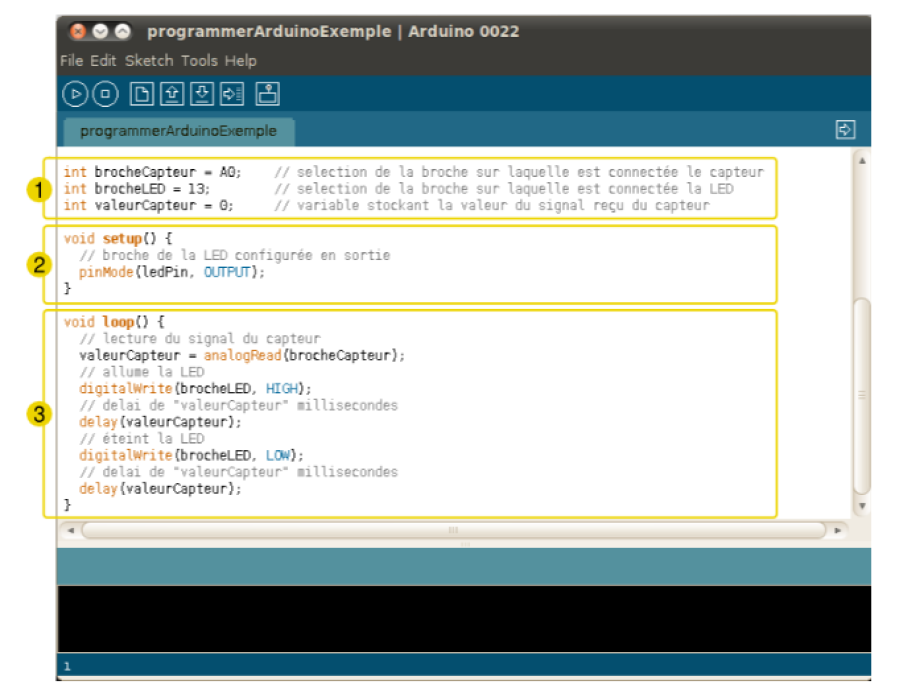Open the Edit menu
The height and width of the screenshot is (693, 899).
pos(103,61)
